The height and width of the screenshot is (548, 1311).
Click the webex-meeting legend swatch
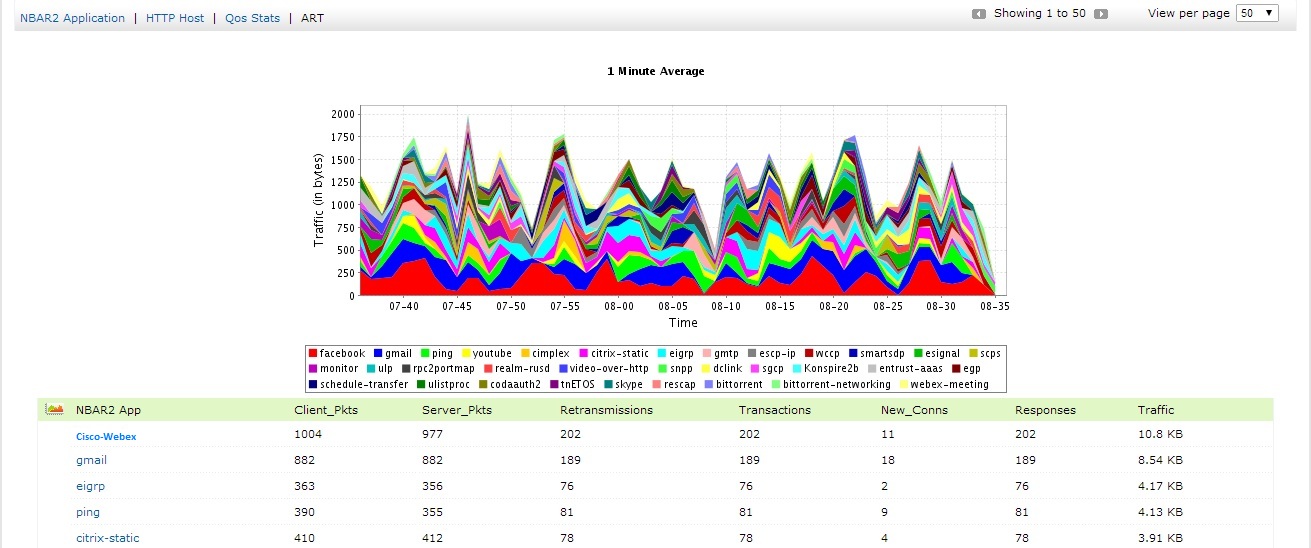(x=903, y=384)
